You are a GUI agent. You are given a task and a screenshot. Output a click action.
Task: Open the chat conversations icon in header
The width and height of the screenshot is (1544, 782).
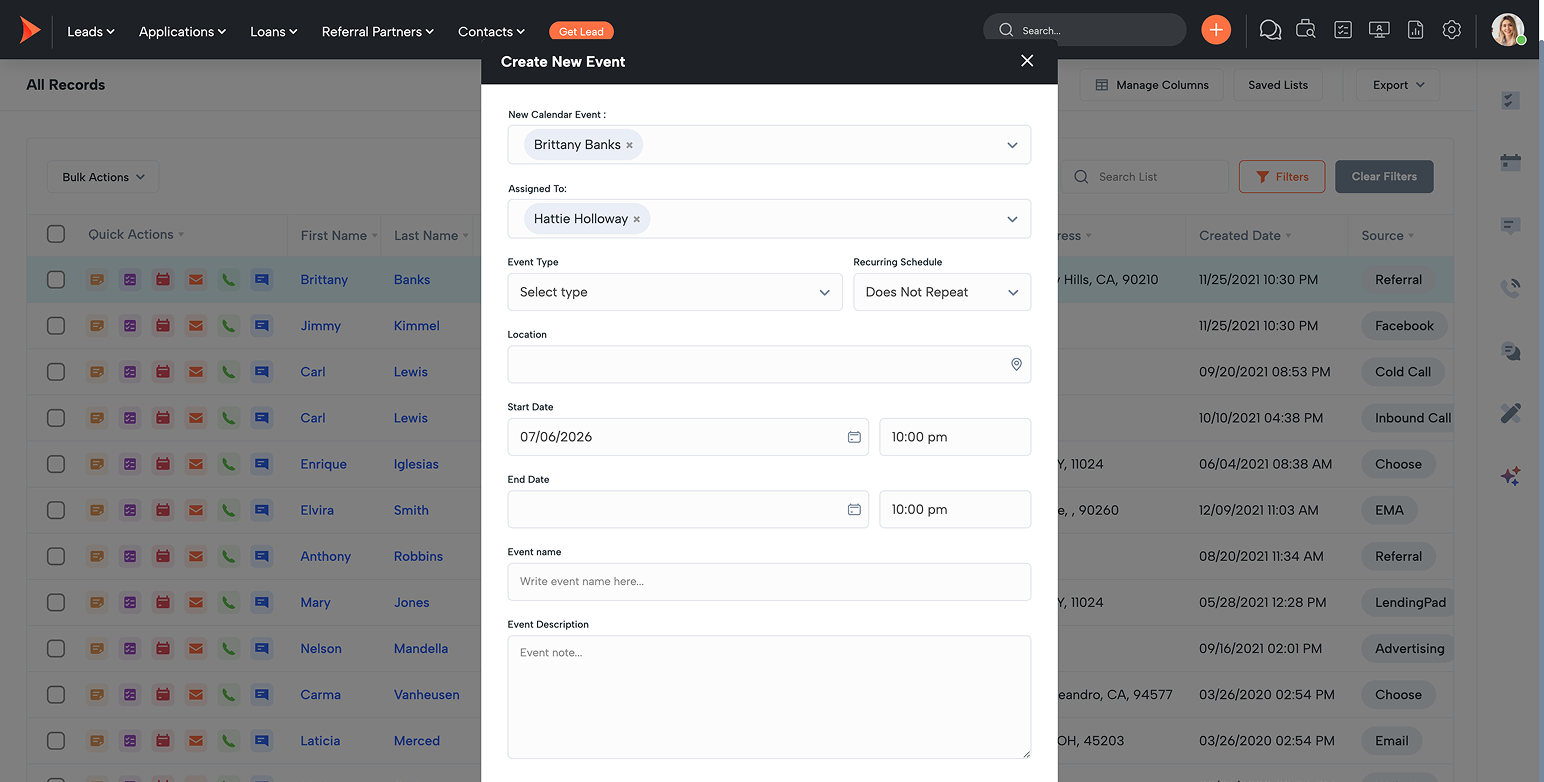(x=1270, y=30)
